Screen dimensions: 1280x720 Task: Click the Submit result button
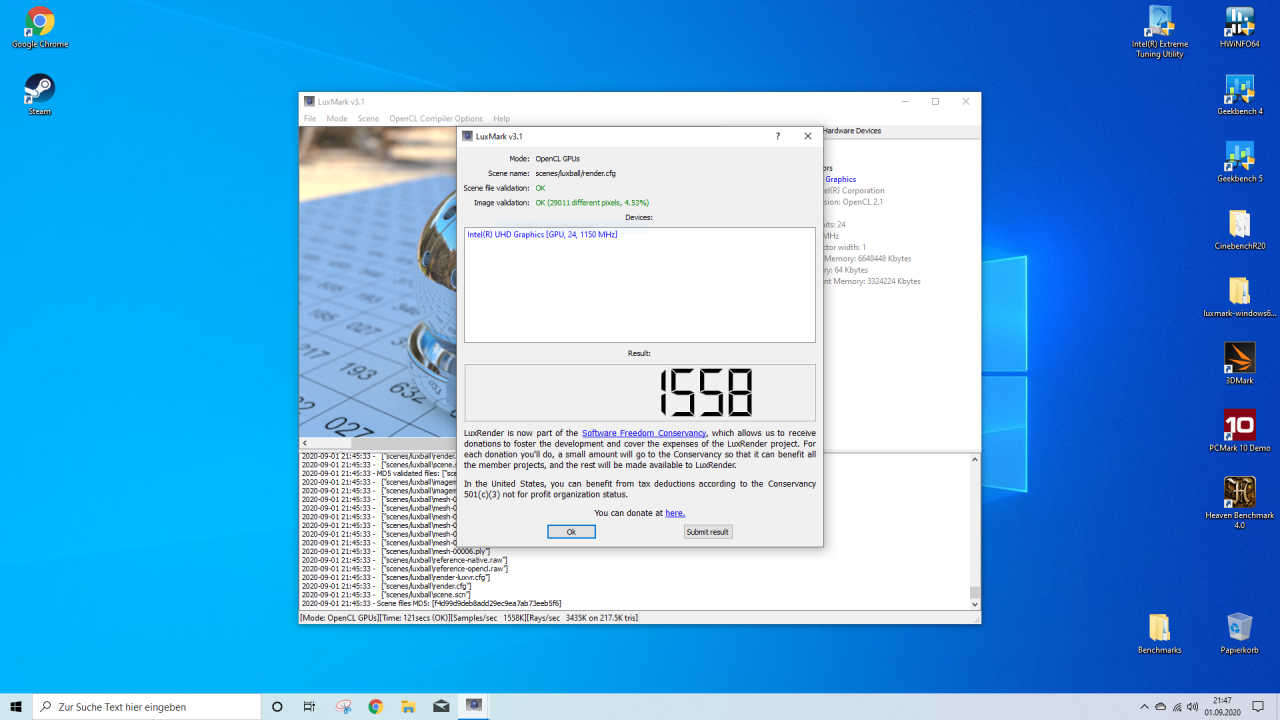tap(708, 532)
